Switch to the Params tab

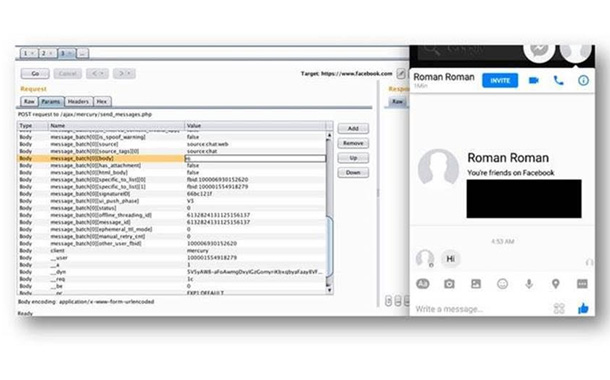click(51, 102)
